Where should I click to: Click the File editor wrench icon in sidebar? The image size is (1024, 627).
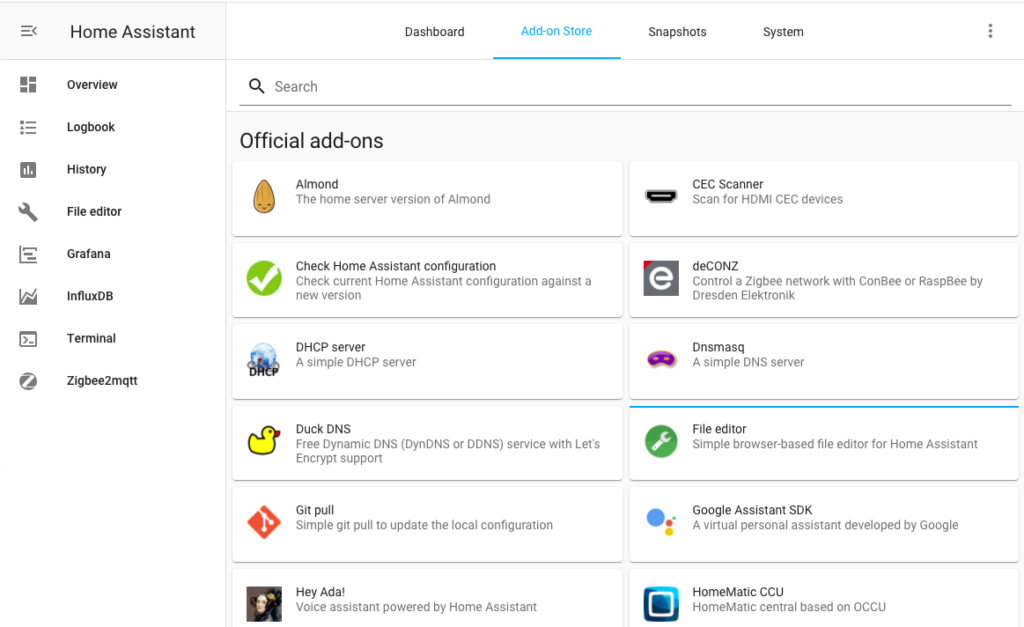pyautogui.click(x=28, y=212)
